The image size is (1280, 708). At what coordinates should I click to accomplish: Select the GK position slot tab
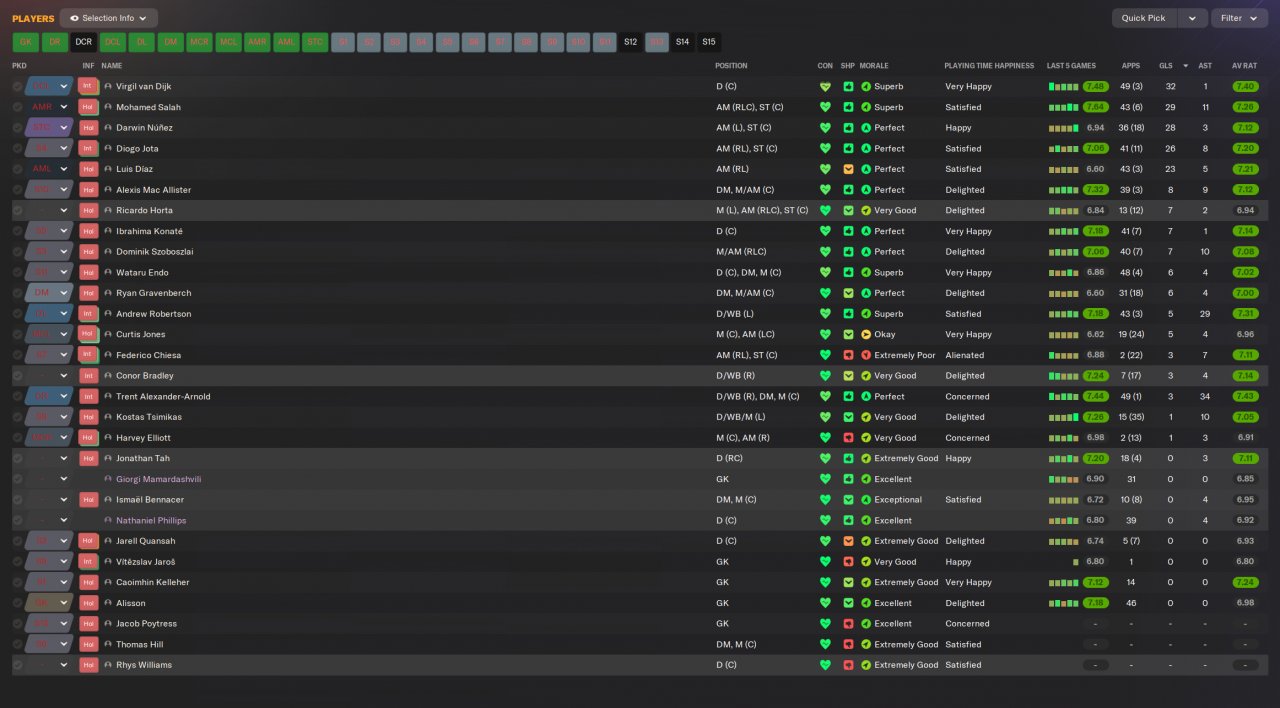[26, 42]
